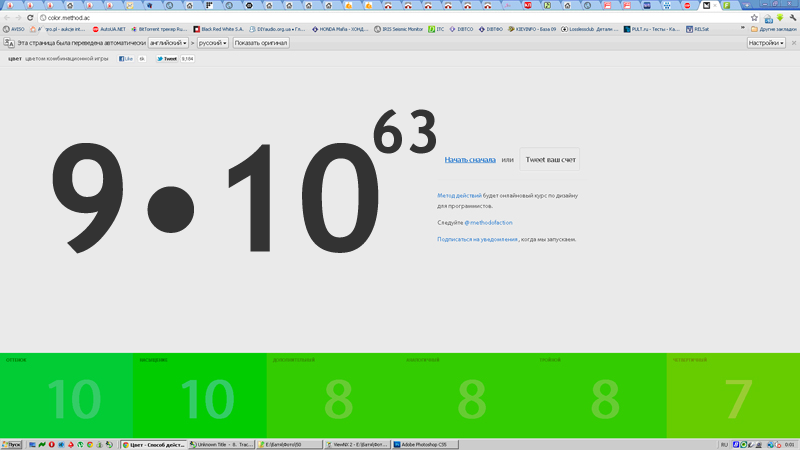Open the target language dropdown (русский)
800x450 pixels.
(x=213, y=43)
